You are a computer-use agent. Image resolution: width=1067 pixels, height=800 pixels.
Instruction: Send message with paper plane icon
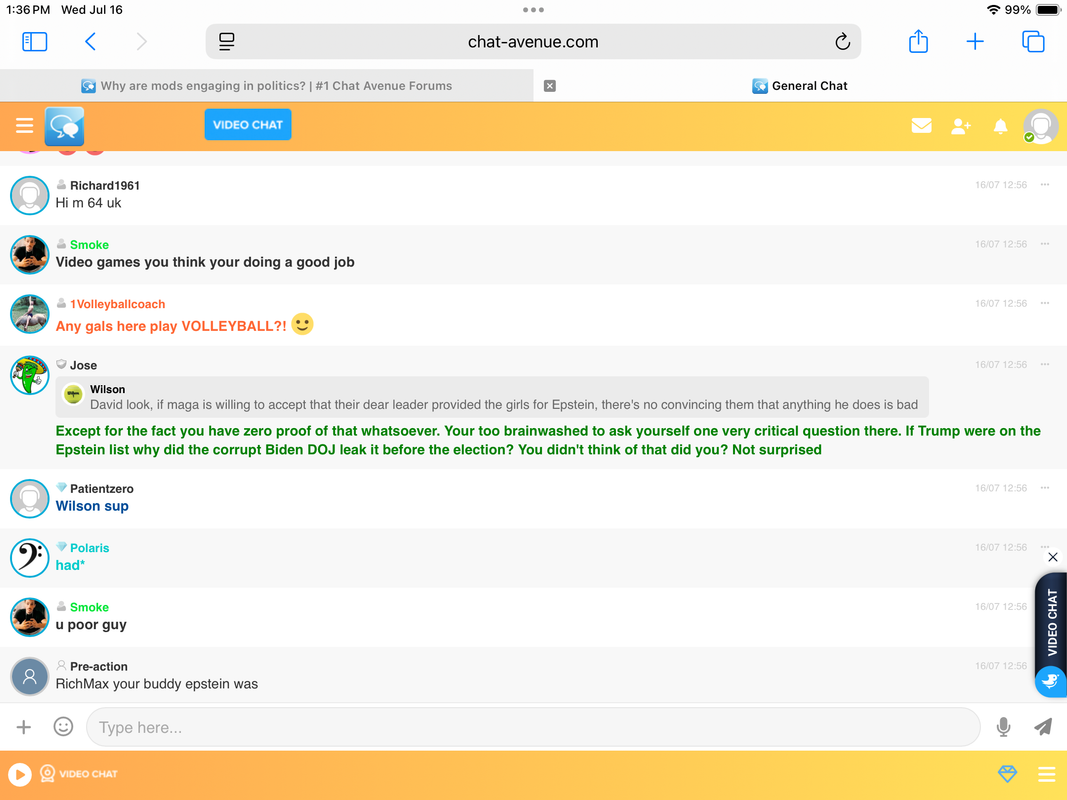1043,727
